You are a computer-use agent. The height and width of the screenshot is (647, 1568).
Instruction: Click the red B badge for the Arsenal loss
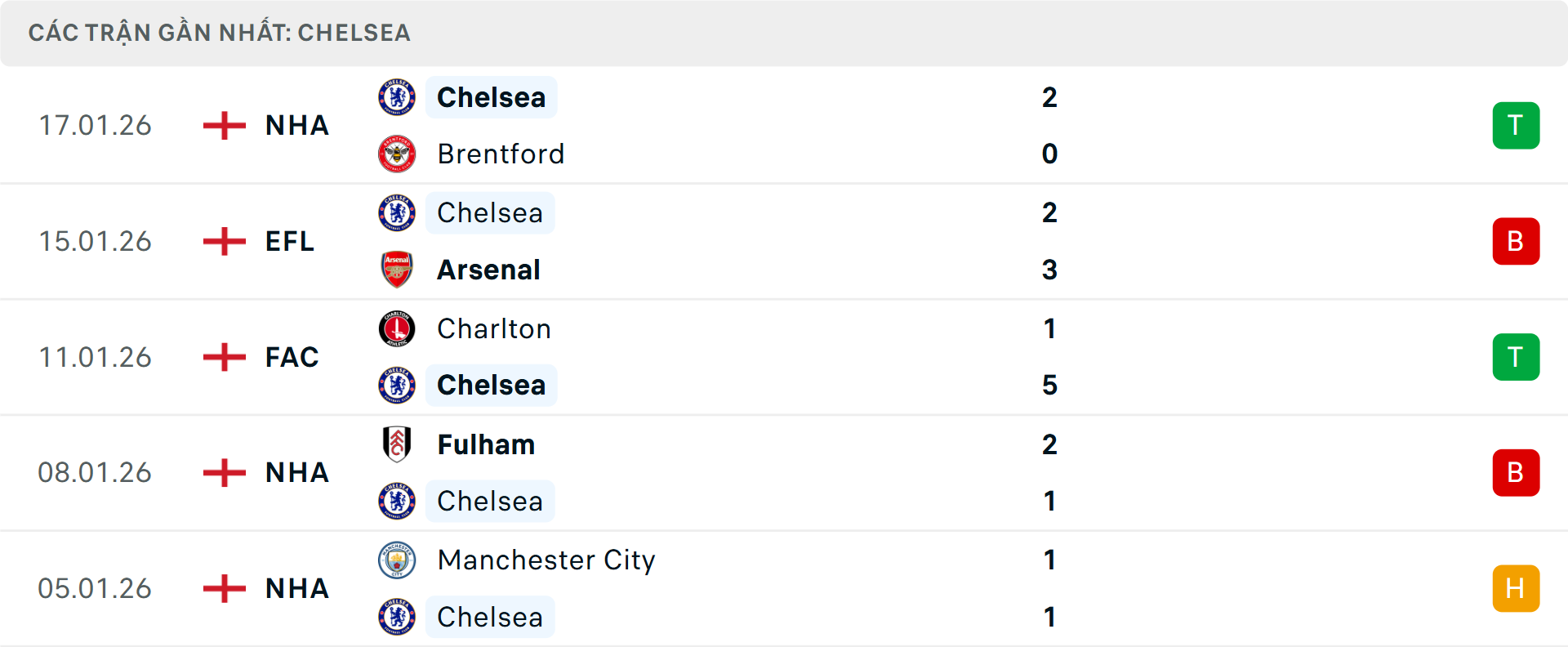(x=1516, y=241)
